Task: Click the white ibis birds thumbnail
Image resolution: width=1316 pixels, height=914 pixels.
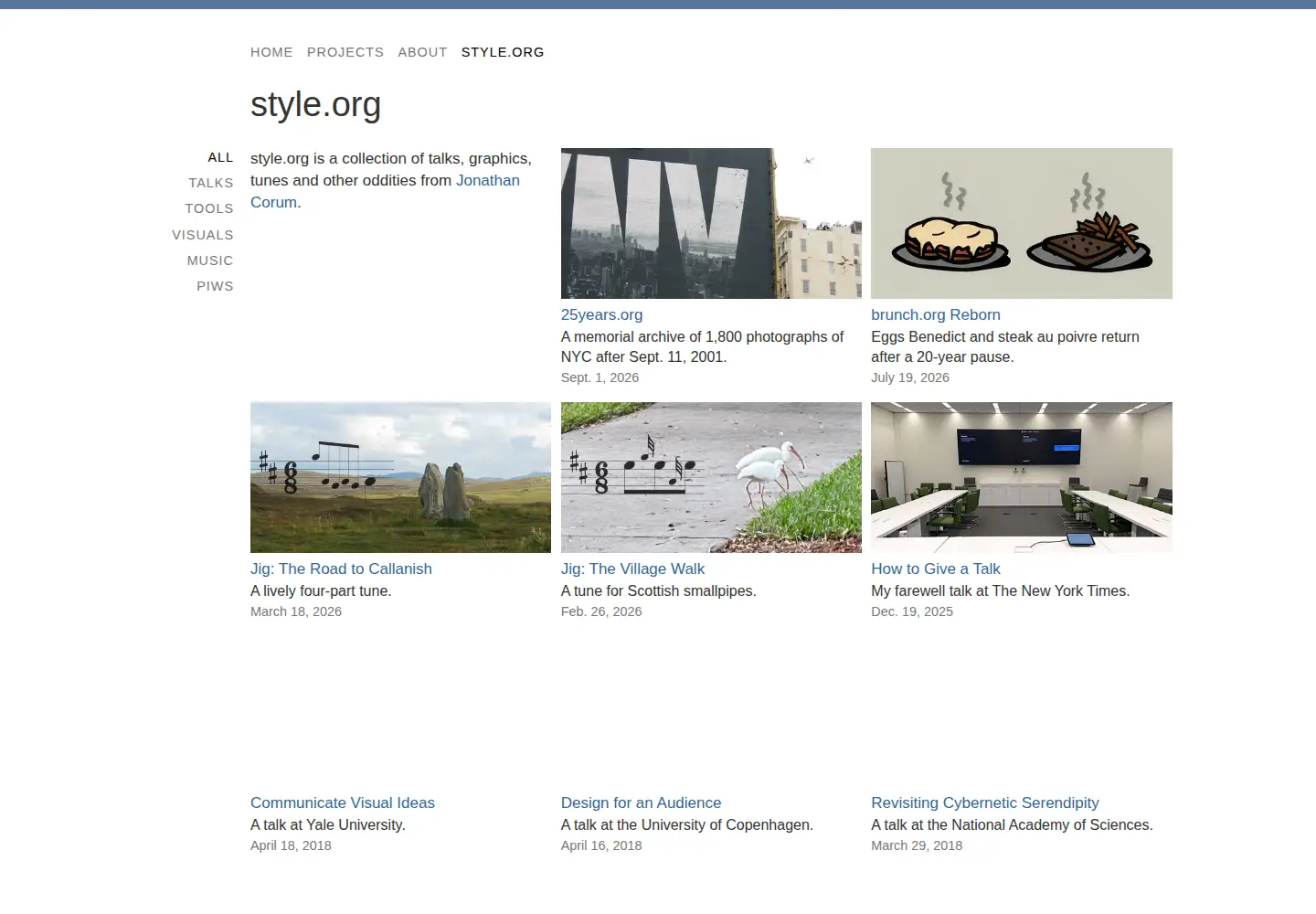Action: 711,477
